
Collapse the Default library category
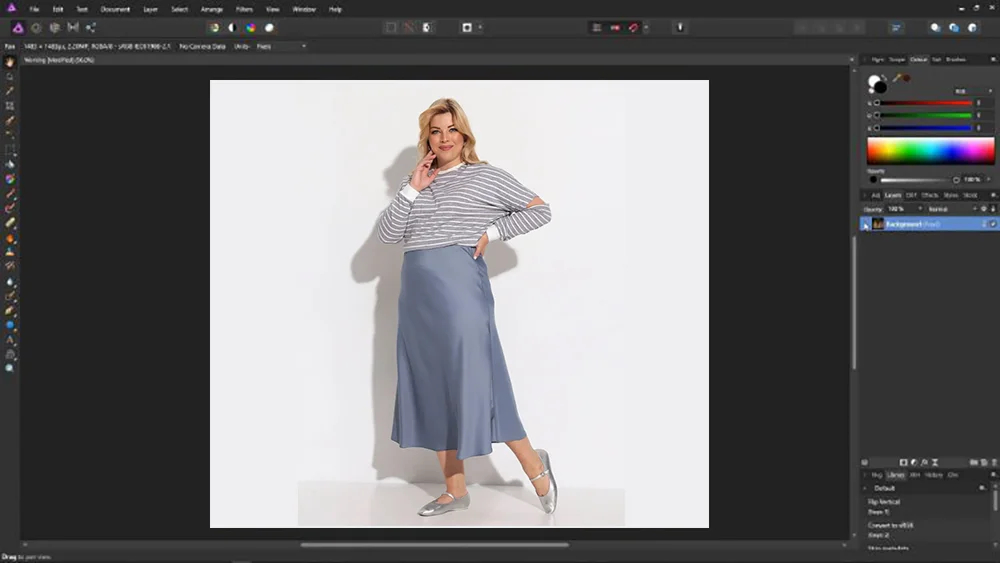point(865,488)
